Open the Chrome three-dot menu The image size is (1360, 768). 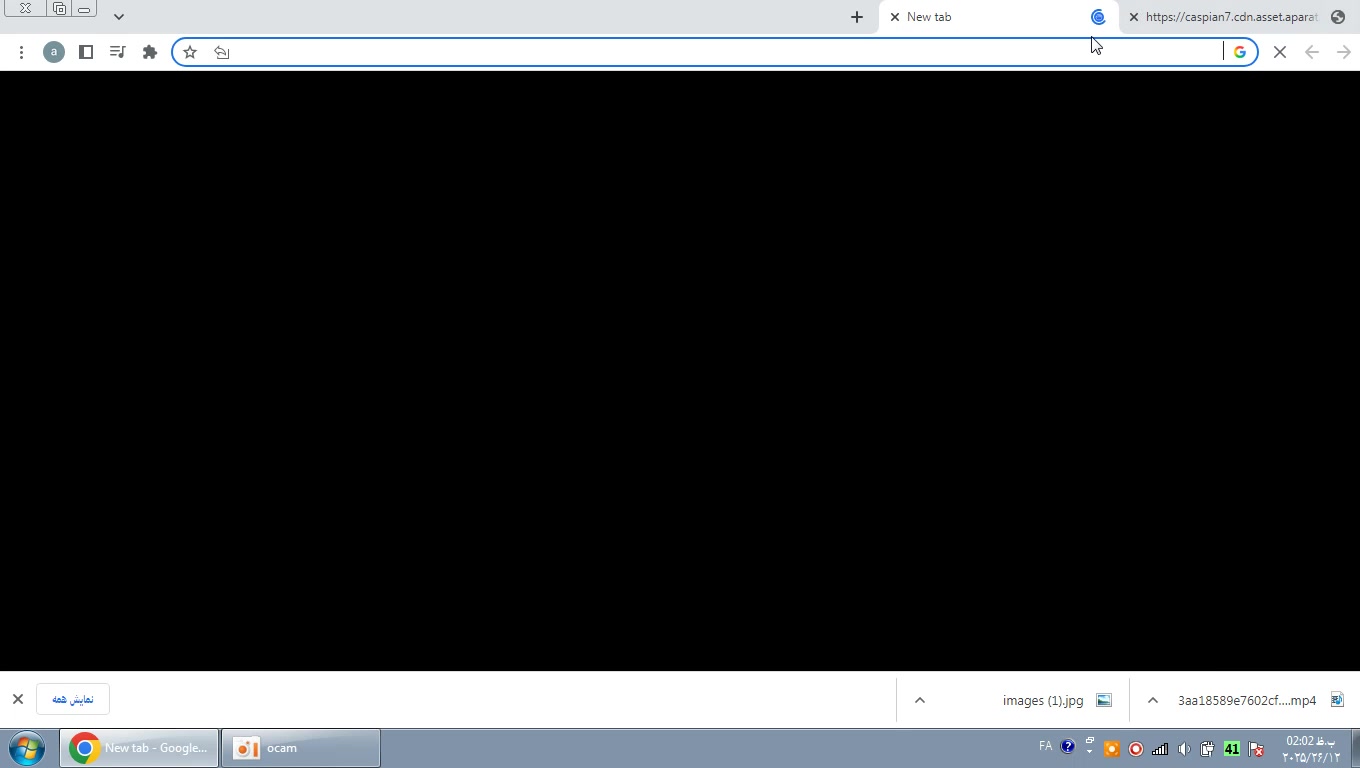21,52
